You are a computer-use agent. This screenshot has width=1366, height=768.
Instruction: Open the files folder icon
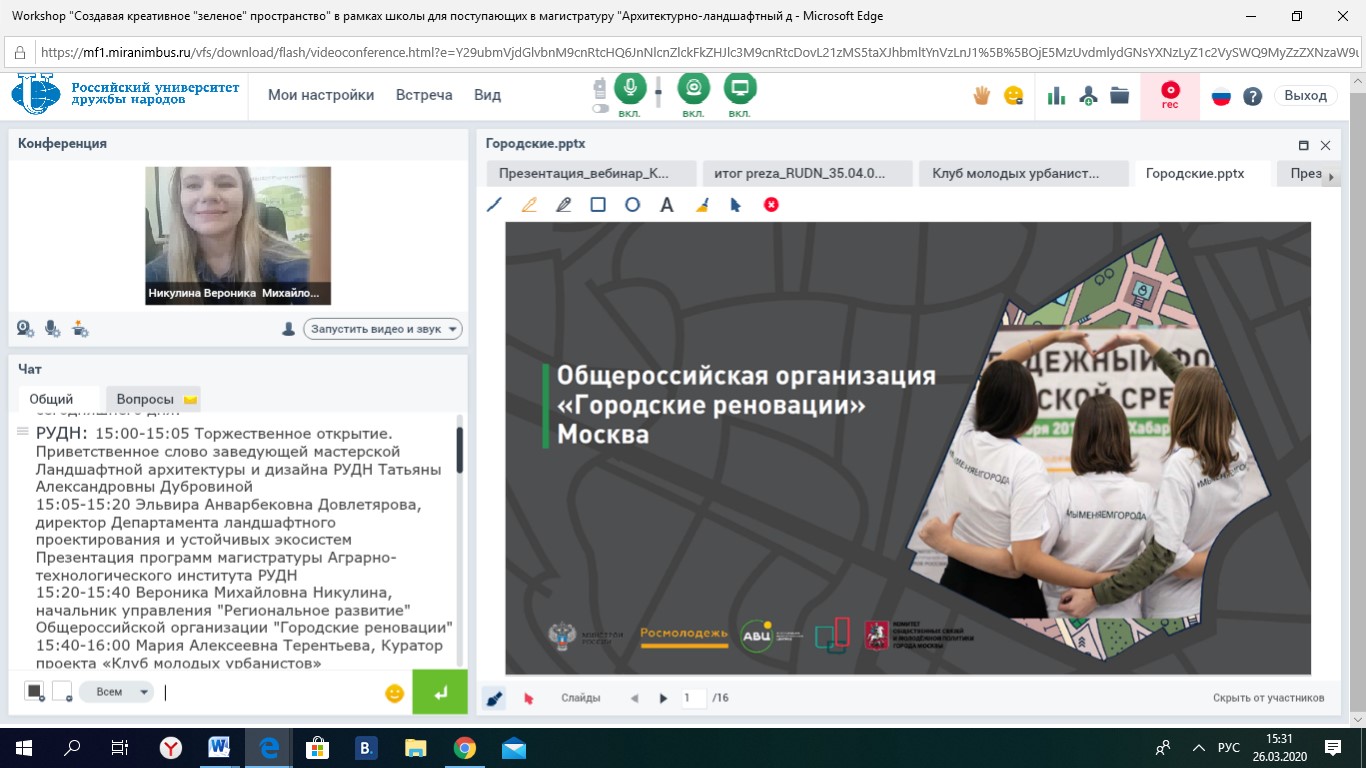point(1119,96)
